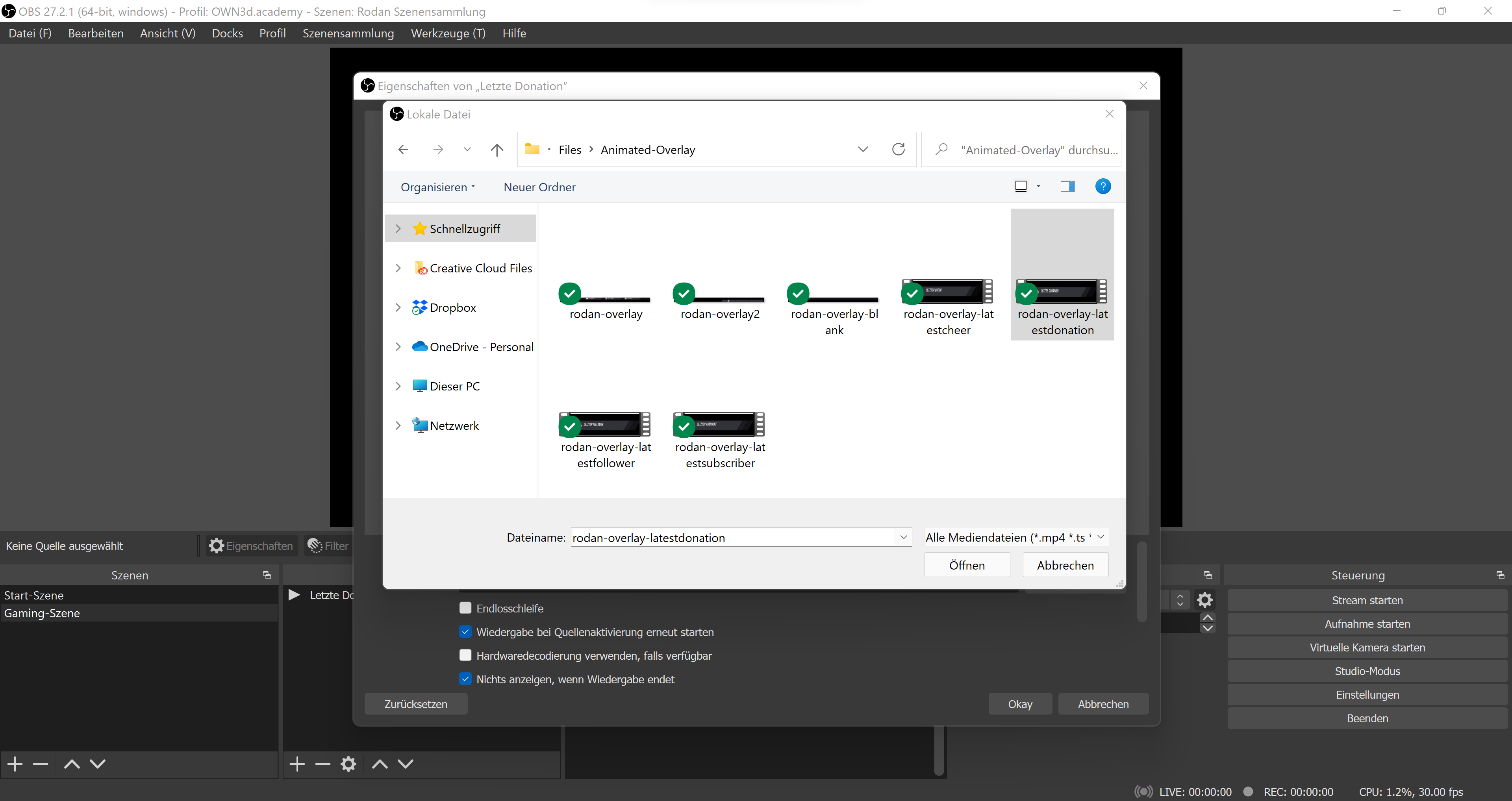Viewport: 1512px width, 801px height.
Task: Select the rodan-overlay-latestfollower video thumbnail
Action: [605, 425]
